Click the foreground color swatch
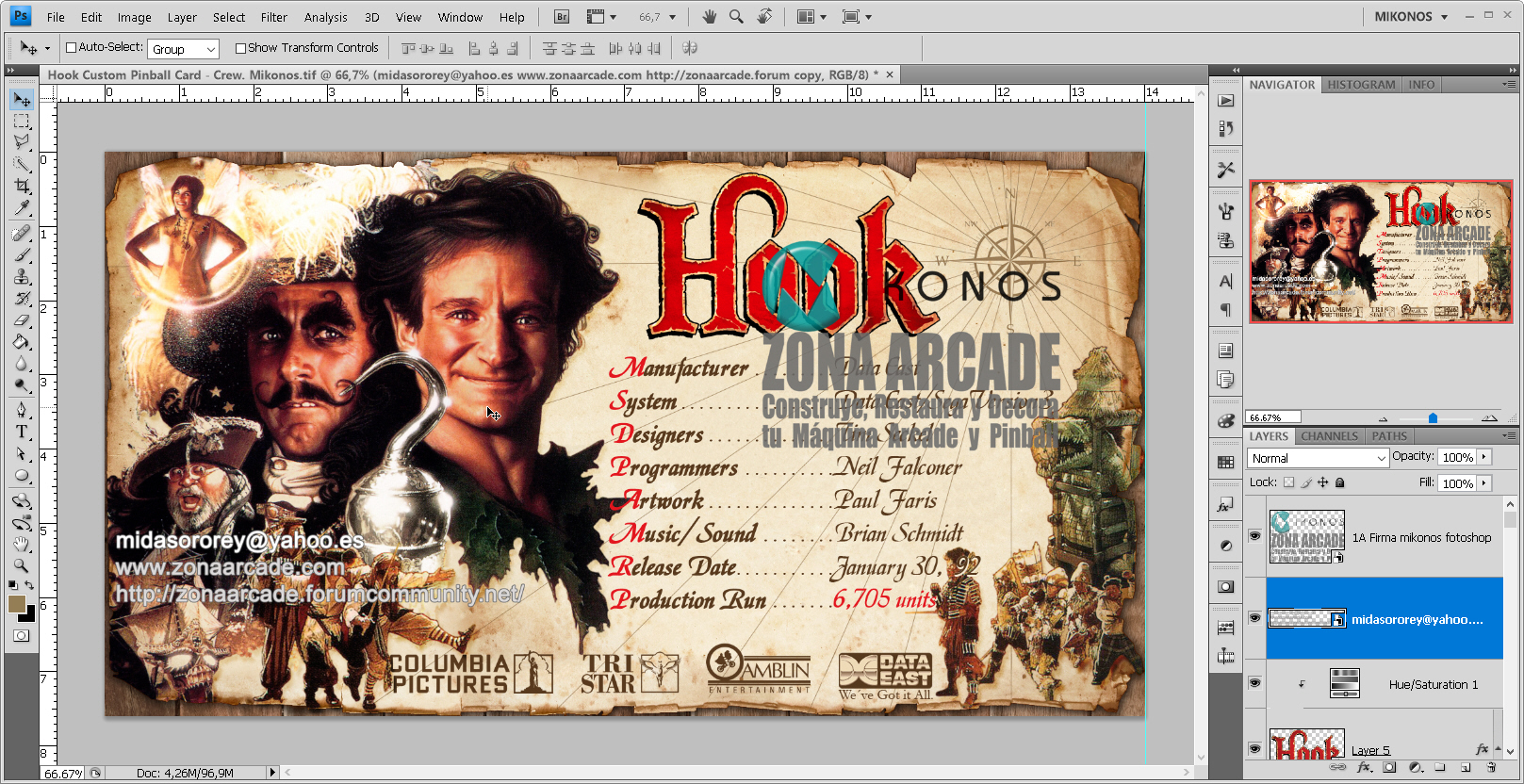Viewport: 1524px width, 784px height. 17,604
